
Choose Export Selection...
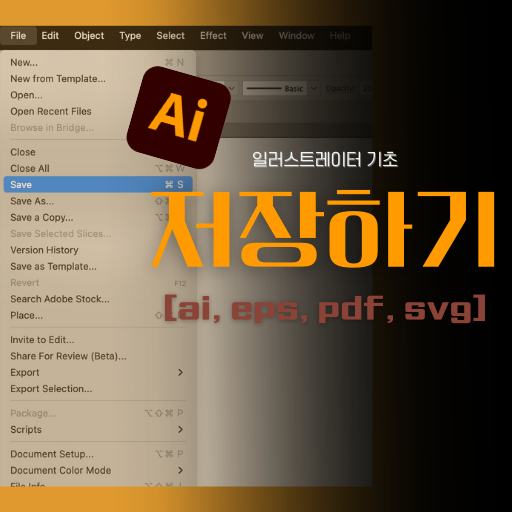pos(98,389)
